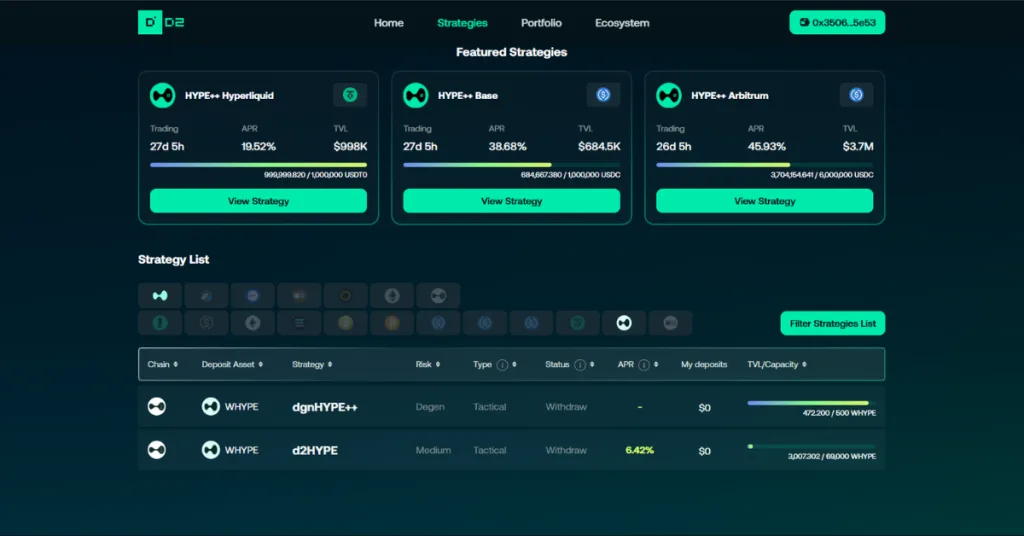The height and width of the screenshot is (536, 1024).
Task: Click the USDT0 token icon on Hyperliquid card
Action: (x=350, y=95)
